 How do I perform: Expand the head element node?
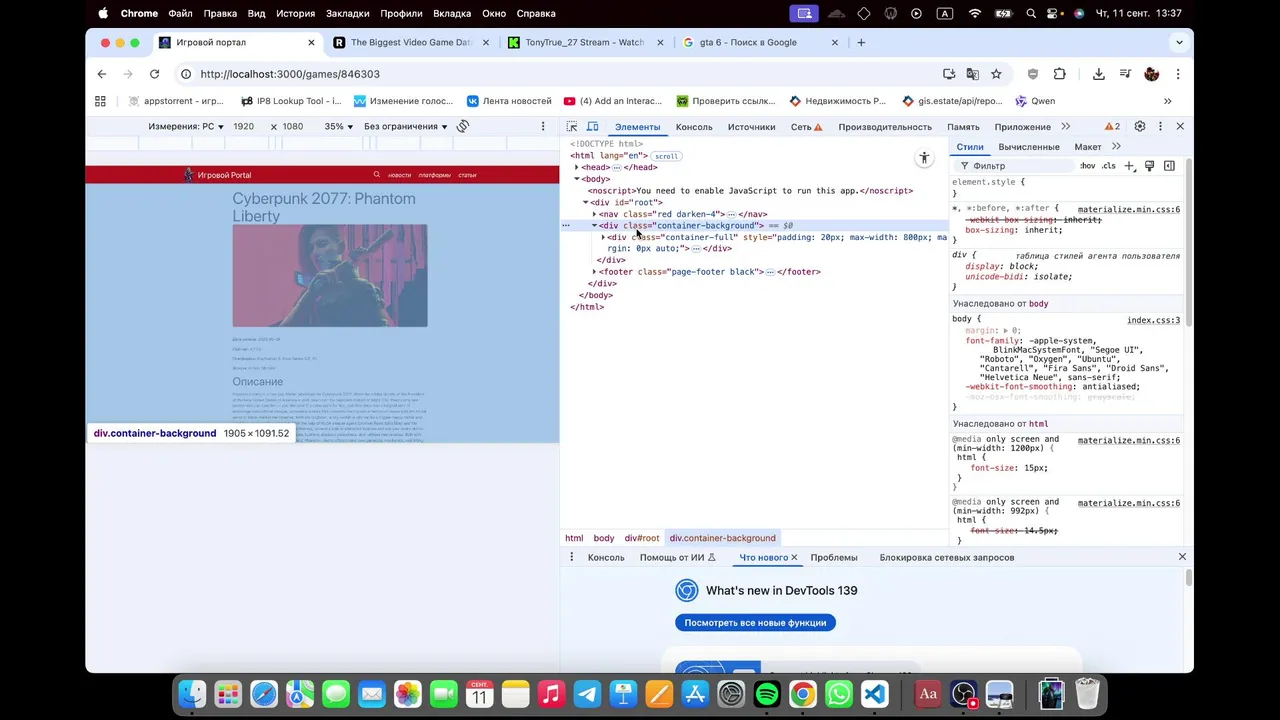point(577,168)
